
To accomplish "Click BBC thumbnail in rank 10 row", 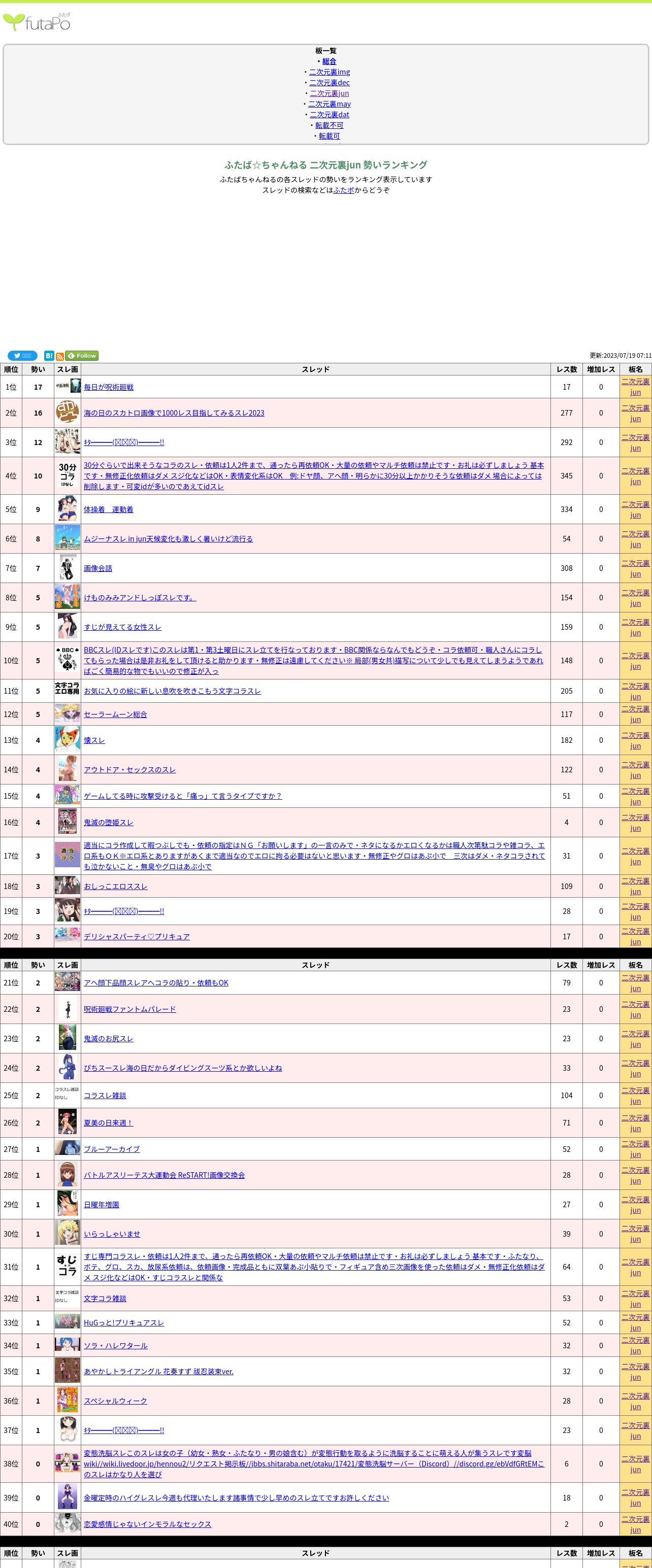I will 68,660.
